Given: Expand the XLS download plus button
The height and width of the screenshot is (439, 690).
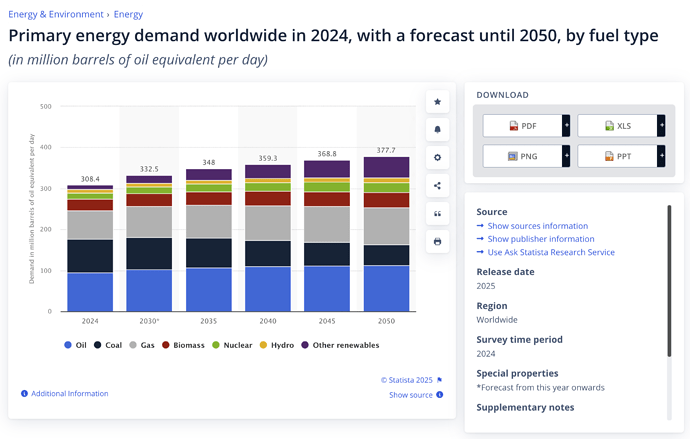Looking at the screenshot, I should pos(661,126).
